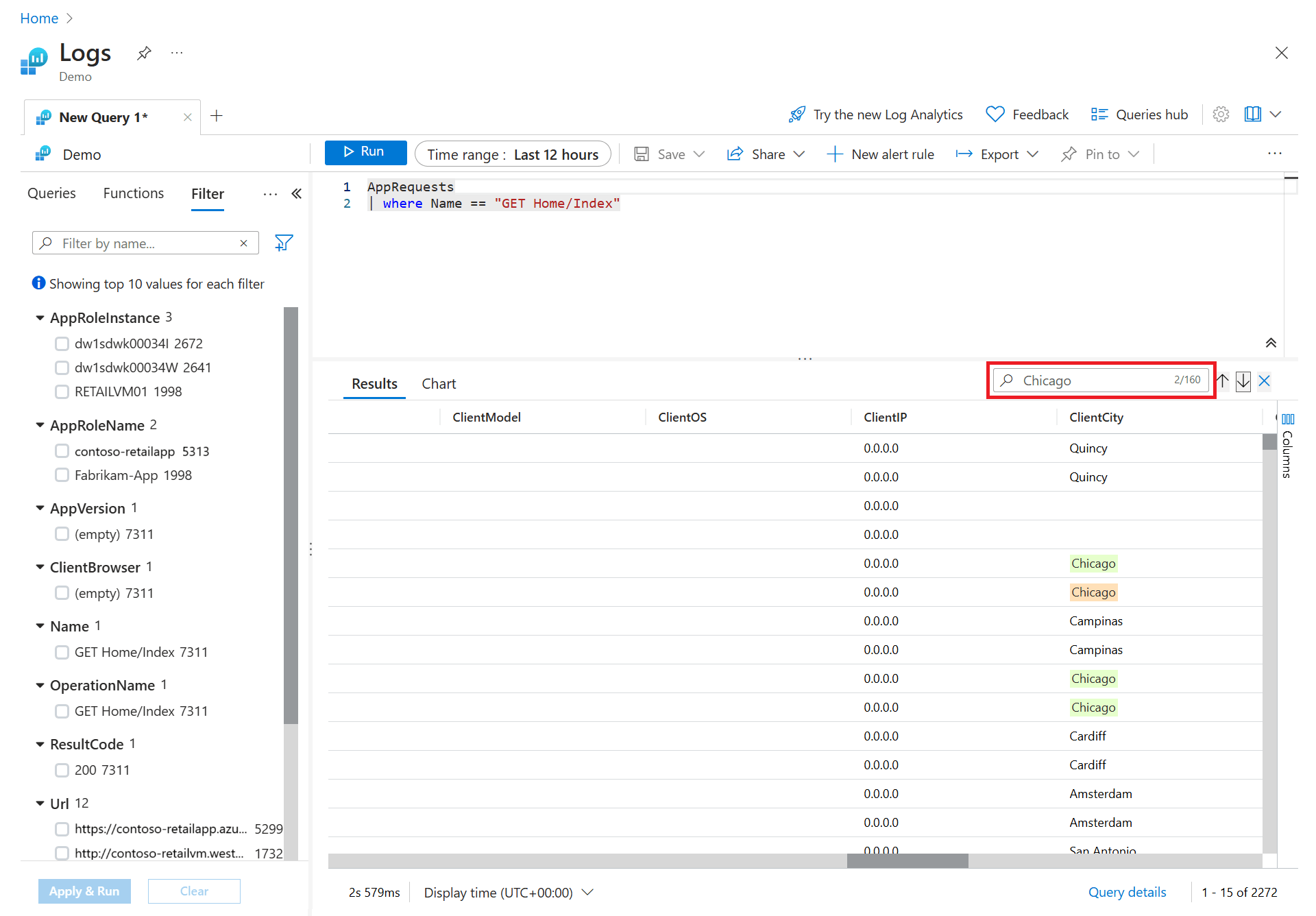Check the contoso-retailapp checkbox
The height and width of the screenshot is (916, 1316).
point(62,451)
